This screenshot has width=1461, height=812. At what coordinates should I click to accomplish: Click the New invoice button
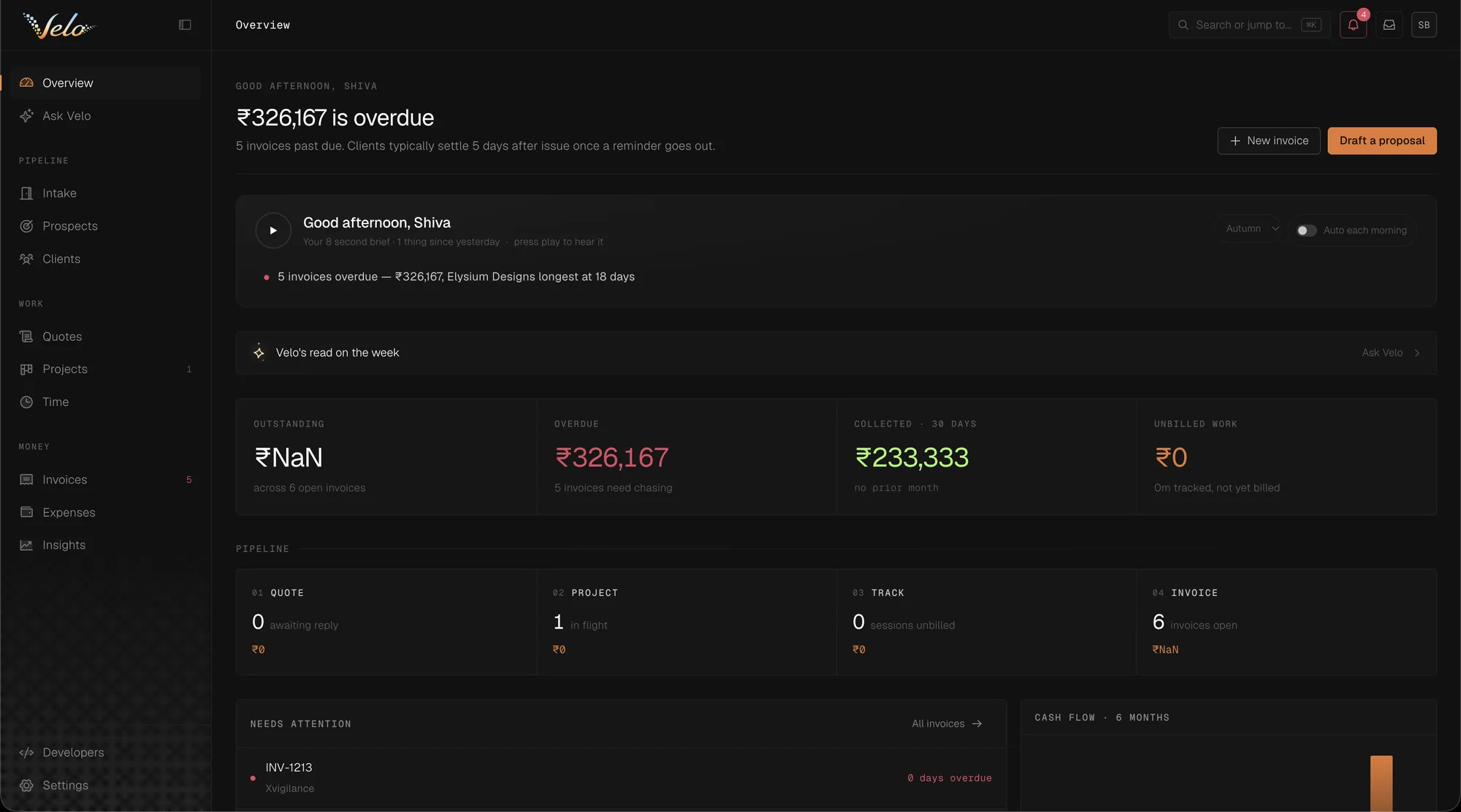pyautogui.click(x=1269, y=141)
